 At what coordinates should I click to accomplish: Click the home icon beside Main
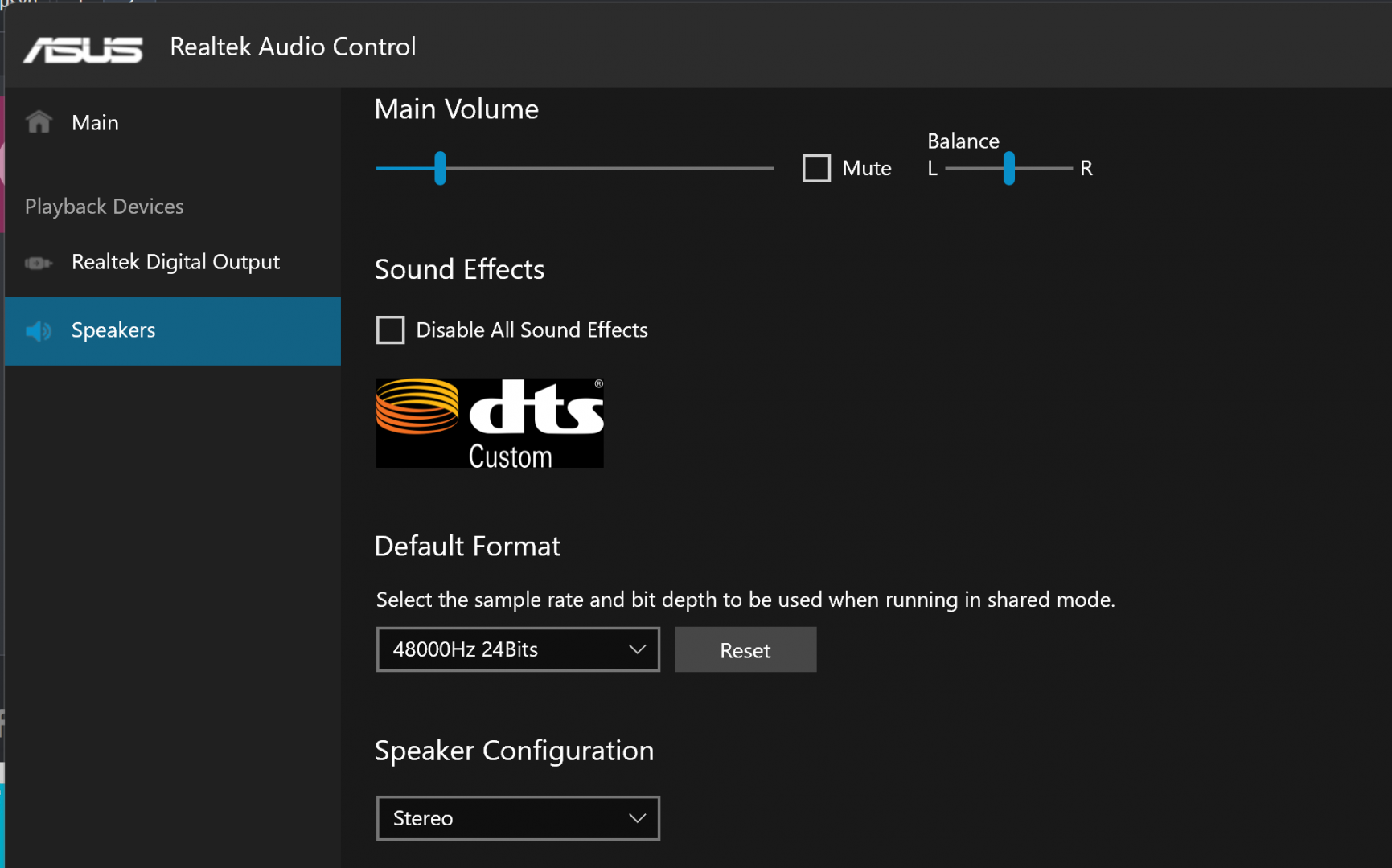(x=39, y=122)
